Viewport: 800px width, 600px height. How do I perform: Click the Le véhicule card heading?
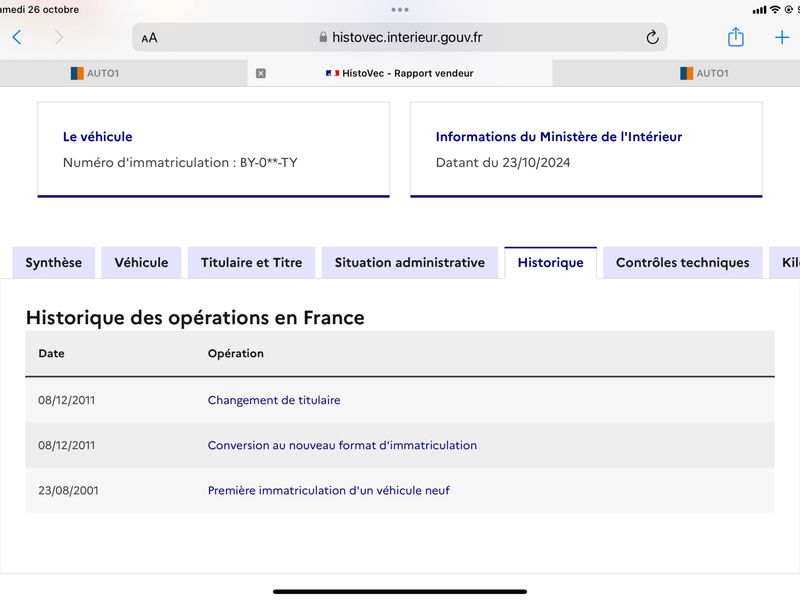(x=97, y=137)
